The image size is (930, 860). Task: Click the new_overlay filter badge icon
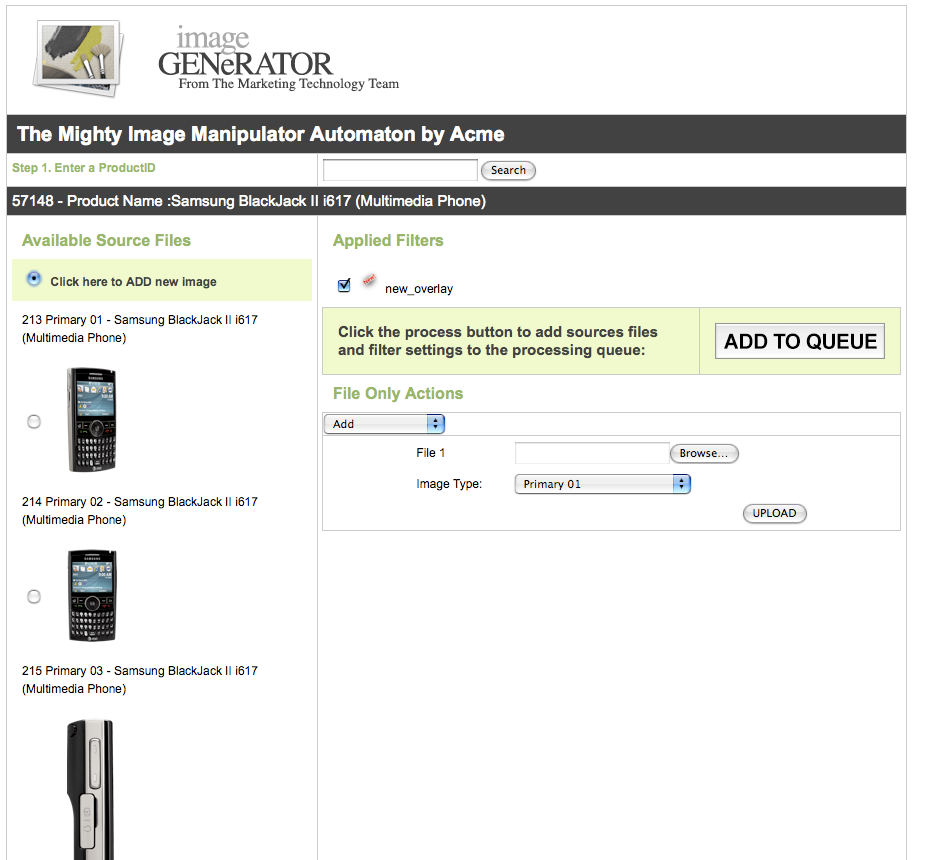(x=368, y=281)
